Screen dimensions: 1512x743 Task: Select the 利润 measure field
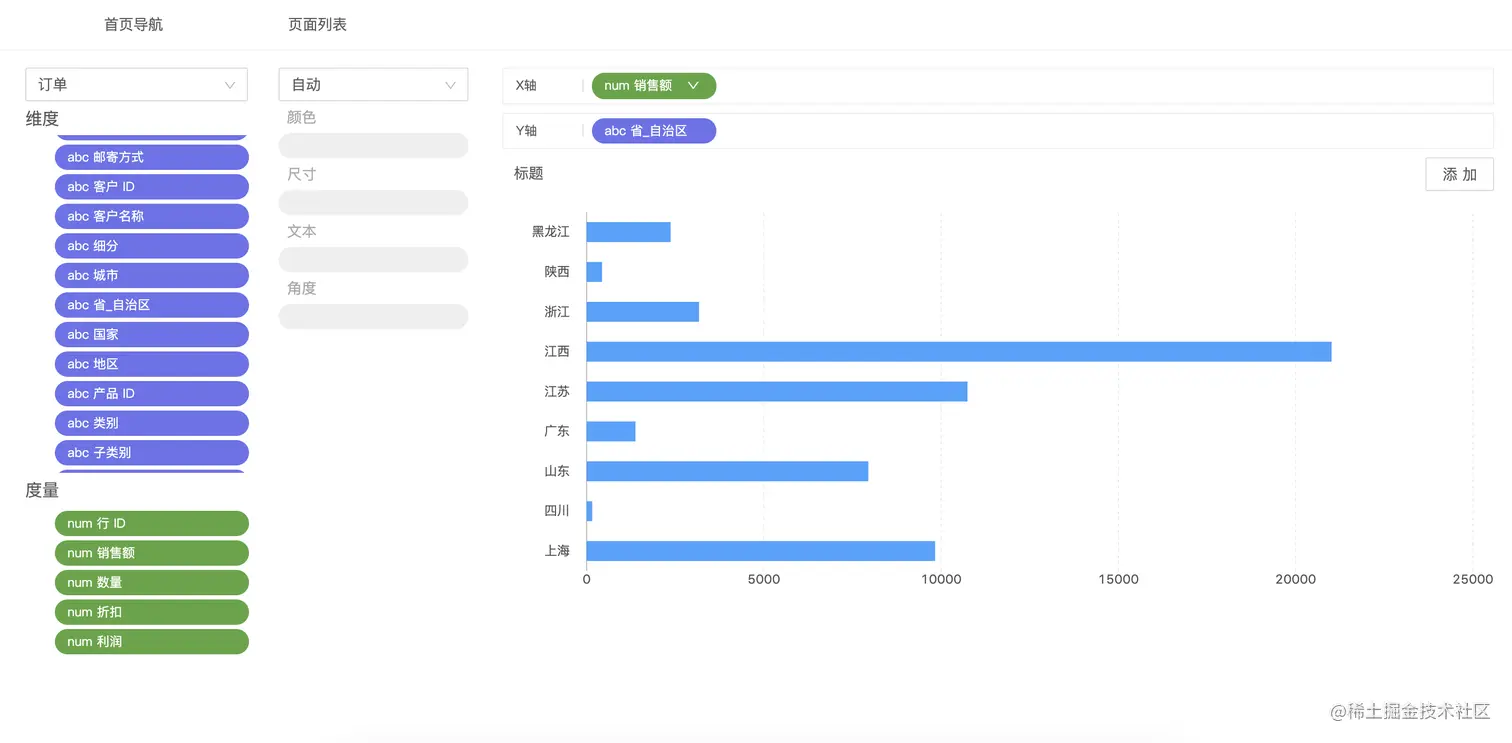pos(151,642)
